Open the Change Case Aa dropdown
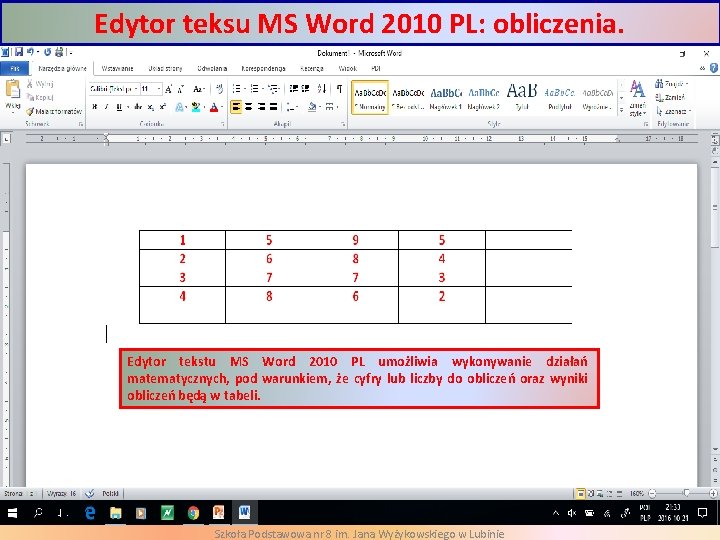Screen dimensions: 720x540 198,89
